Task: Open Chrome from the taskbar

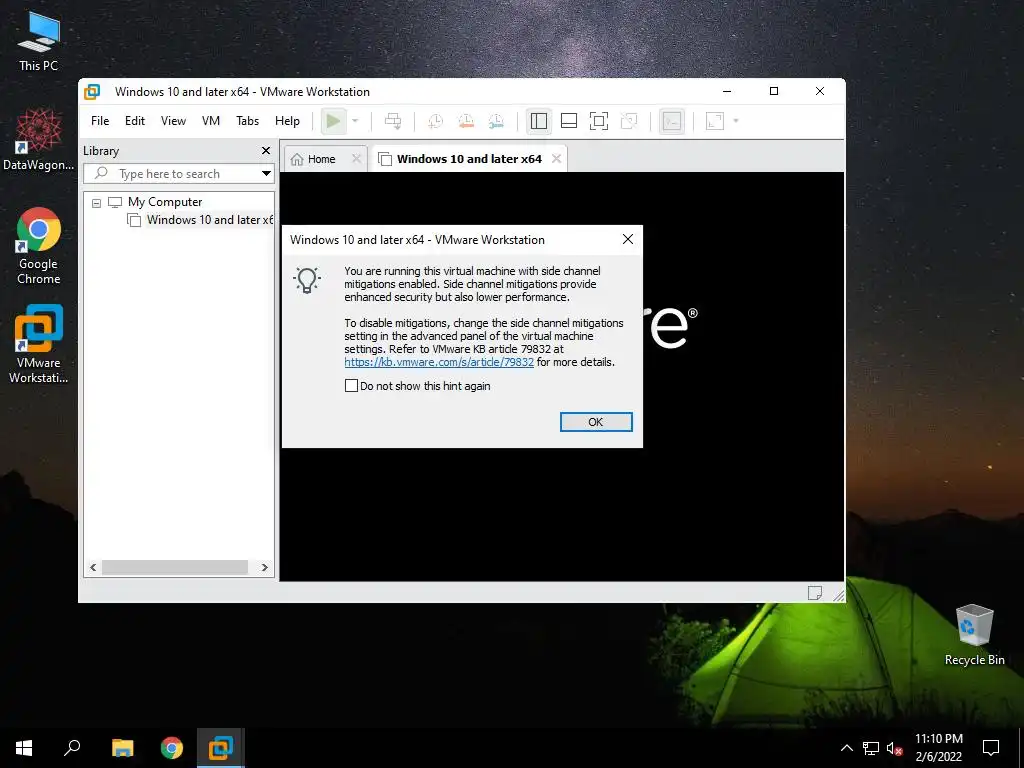Action: click(x=172, y=748)
